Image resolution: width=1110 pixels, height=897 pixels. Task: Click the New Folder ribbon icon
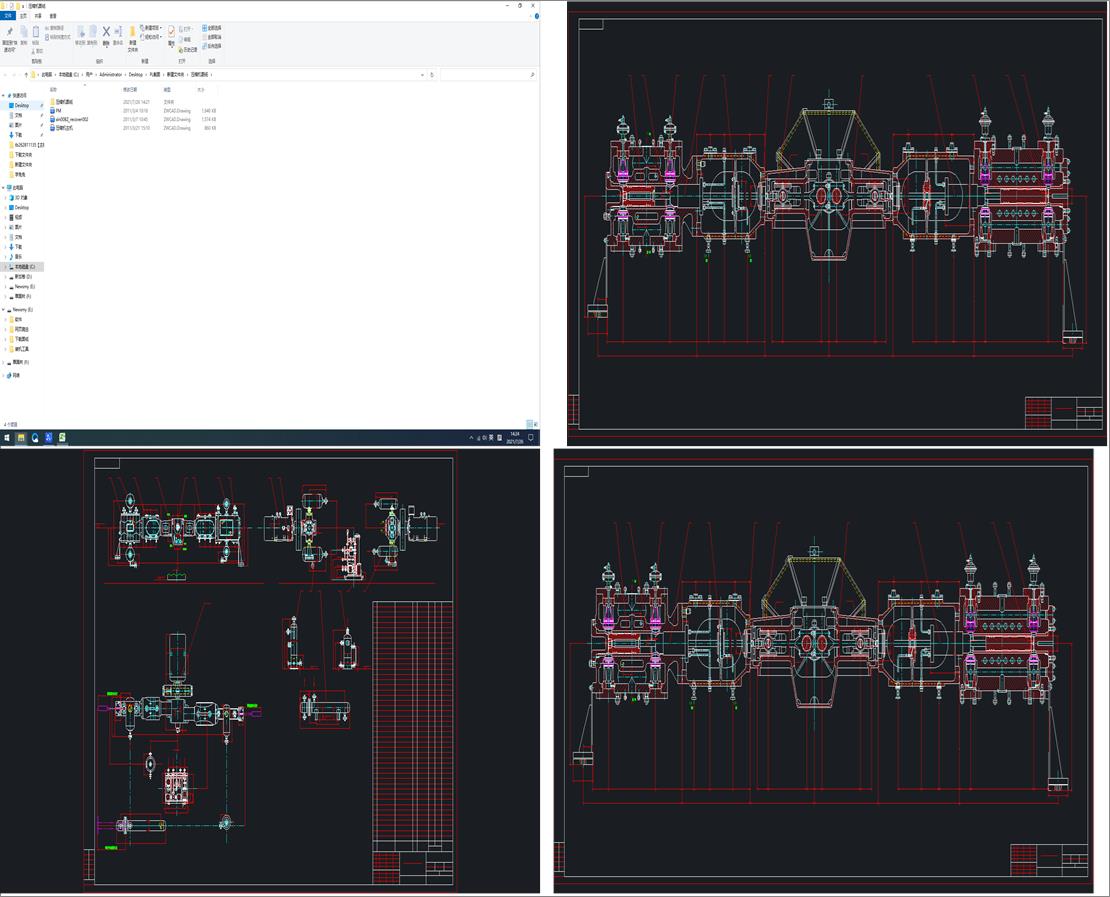132,33
